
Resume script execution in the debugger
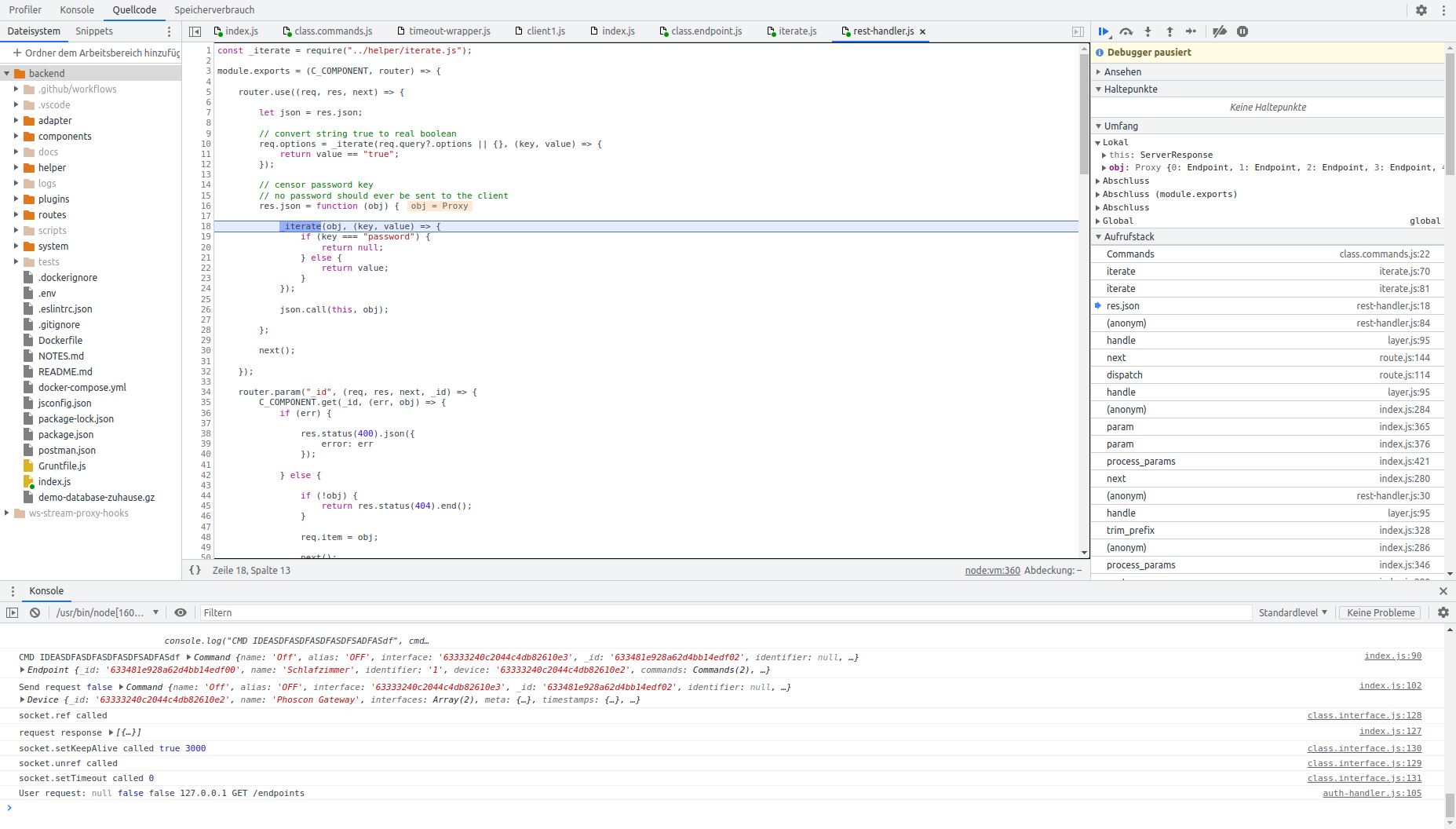click(1104, 31)
